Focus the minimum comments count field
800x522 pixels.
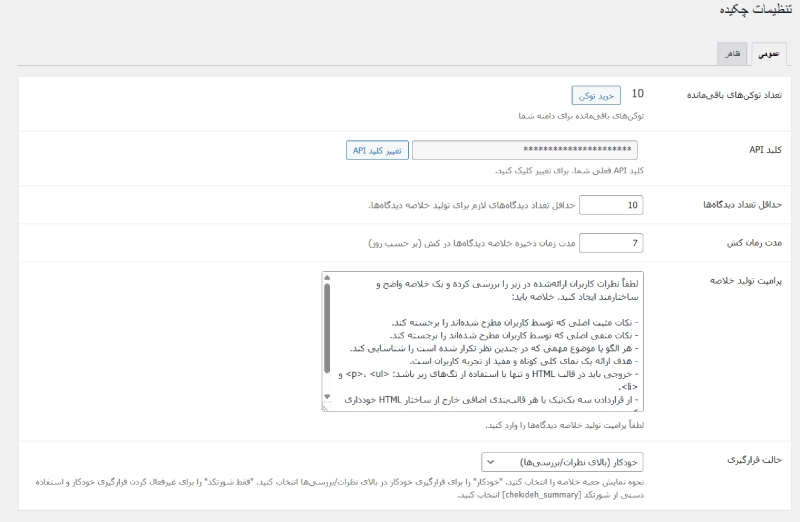coord(611,205)
